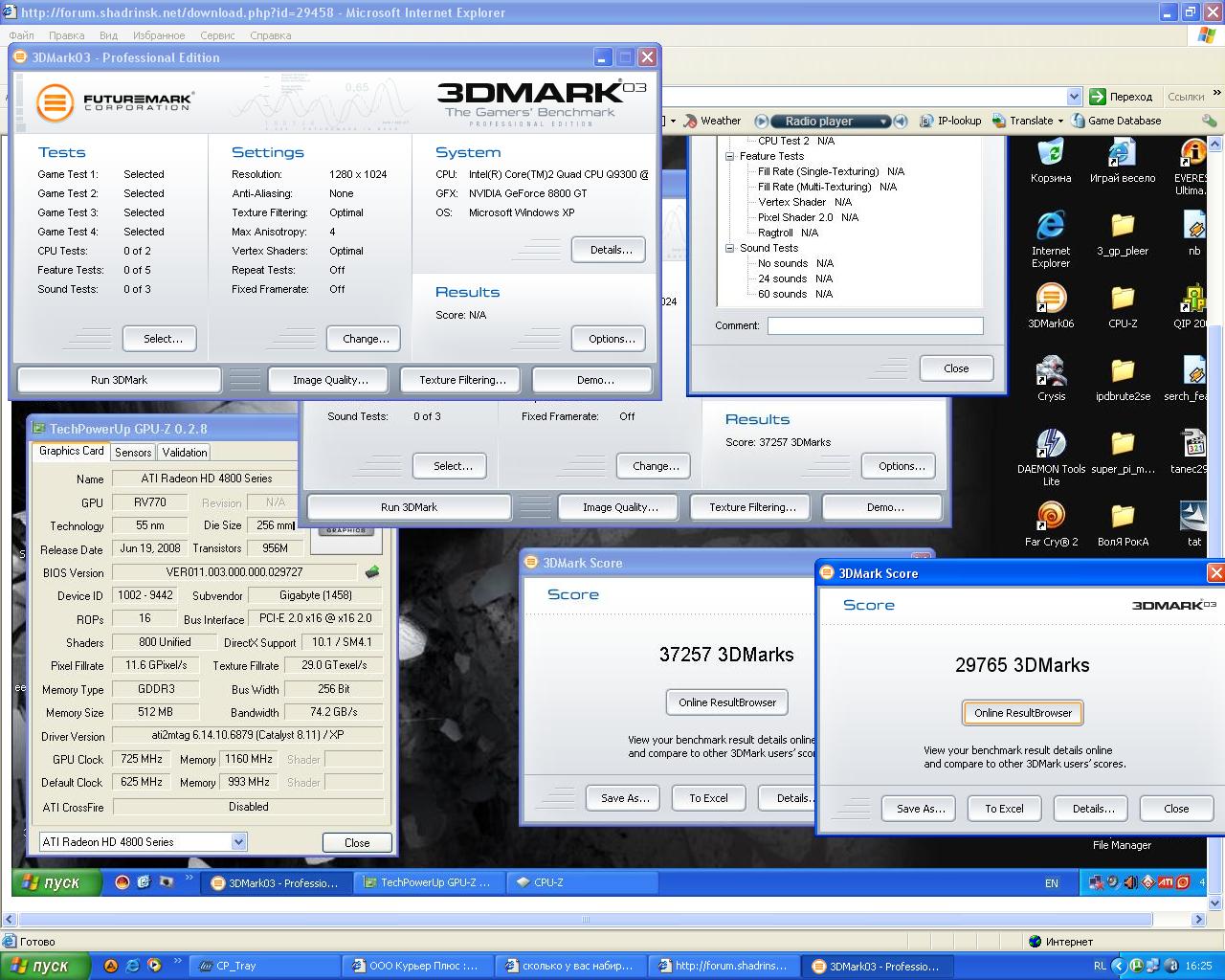Click Save As on 37257 score window
This screenshot has width=1225, height=980.
(625, 798)
